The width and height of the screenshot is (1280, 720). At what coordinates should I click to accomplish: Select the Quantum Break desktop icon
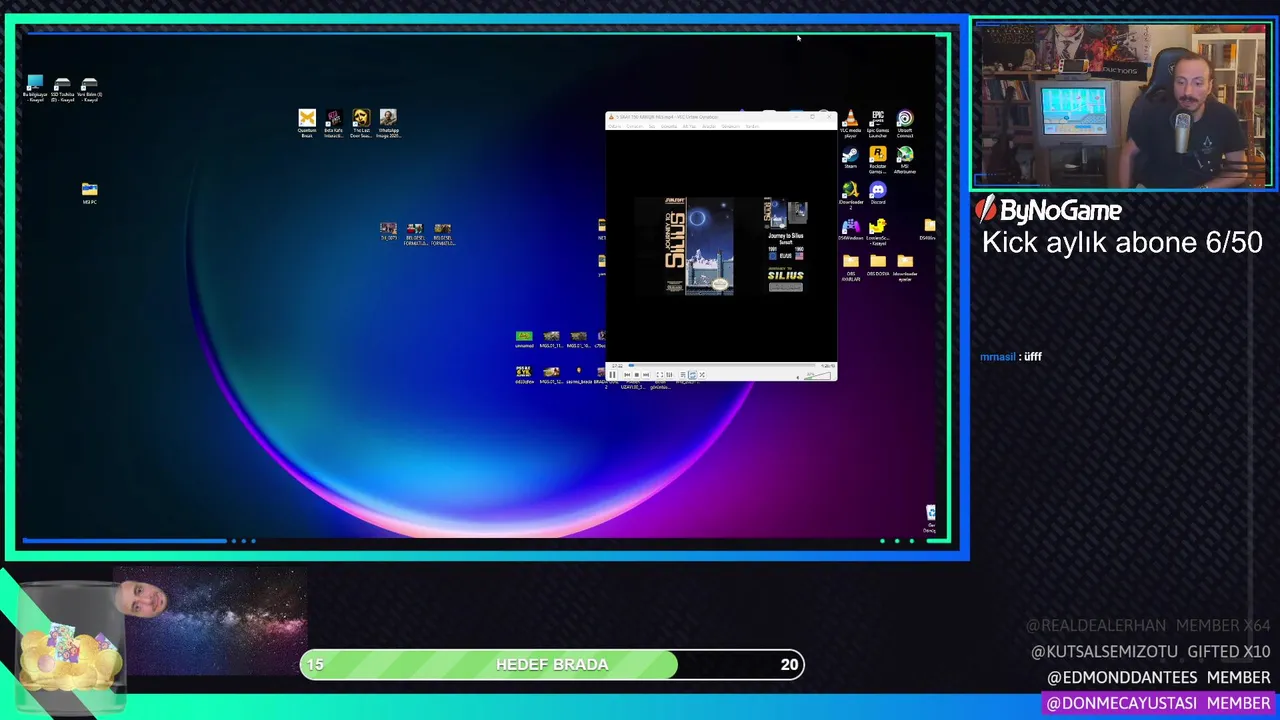coord(307,124)
